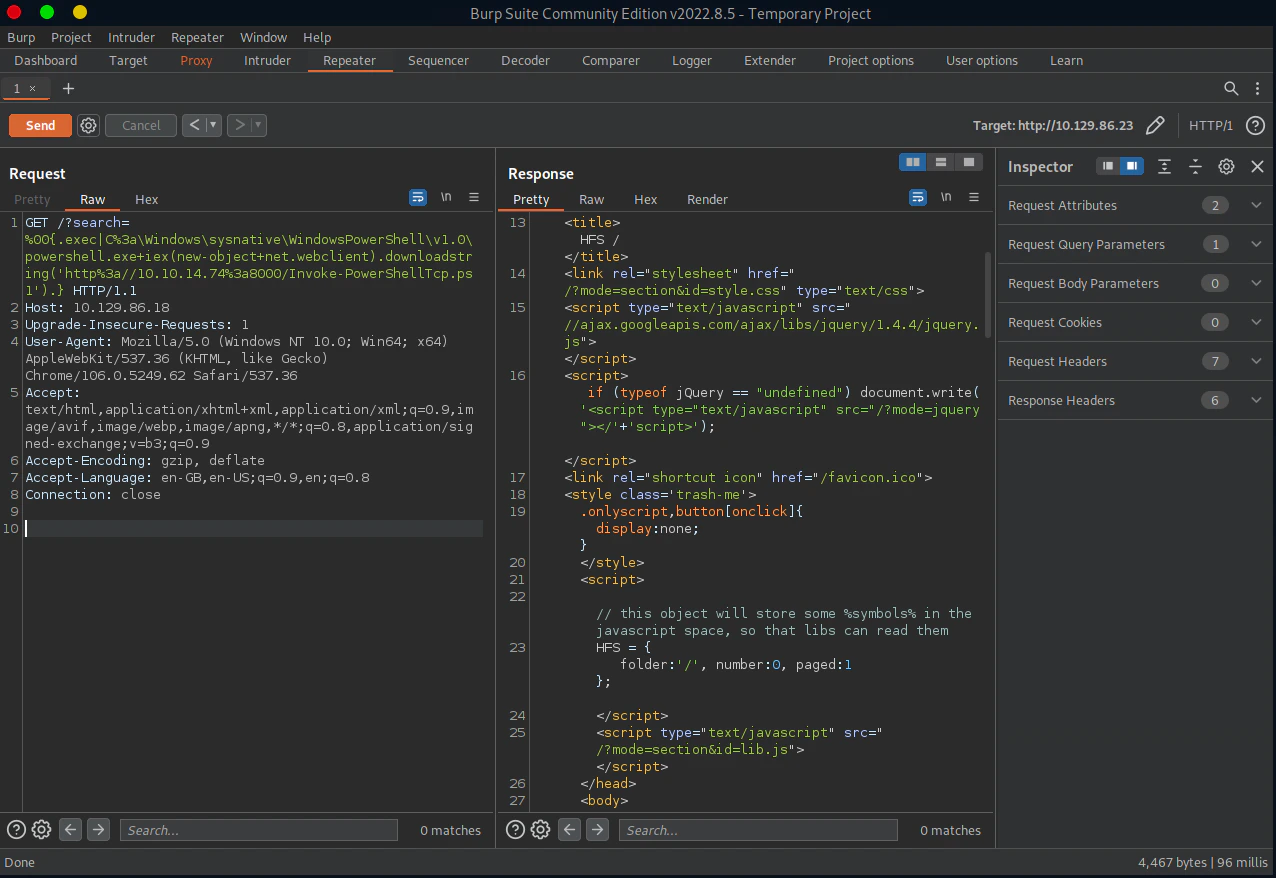Viewport: 1276px width, 878px height.
Task: Change protocol via HTTP/1 label
Action: pos(1211,125)
